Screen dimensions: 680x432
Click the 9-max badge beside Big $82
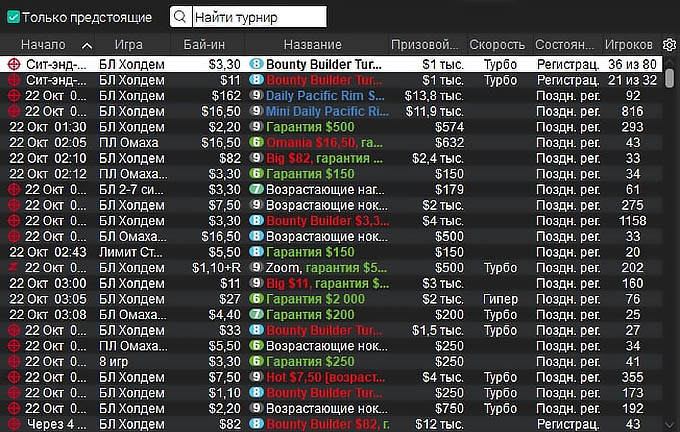point(256,157)
